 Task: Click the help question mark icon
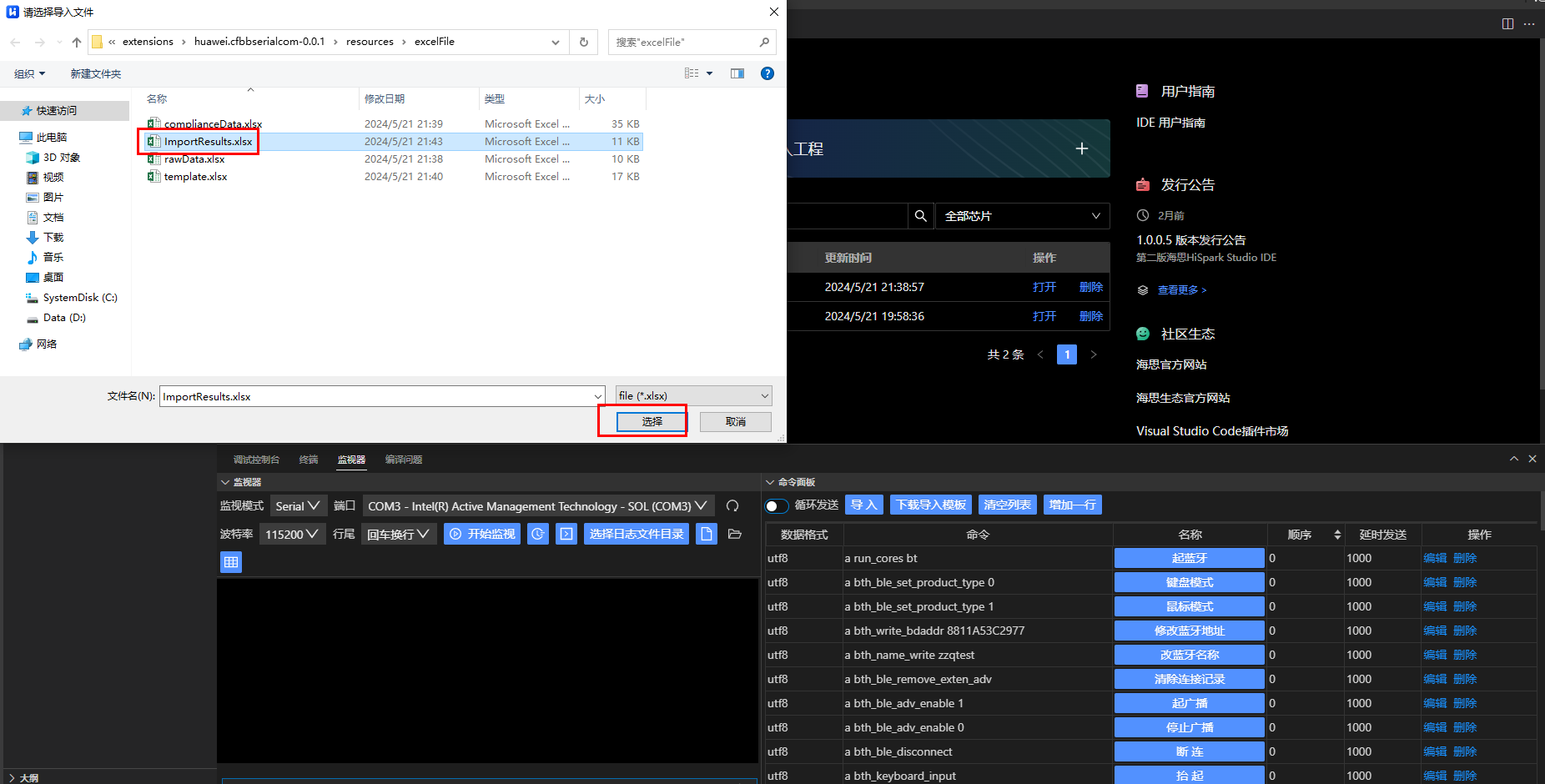coord(767,73)
